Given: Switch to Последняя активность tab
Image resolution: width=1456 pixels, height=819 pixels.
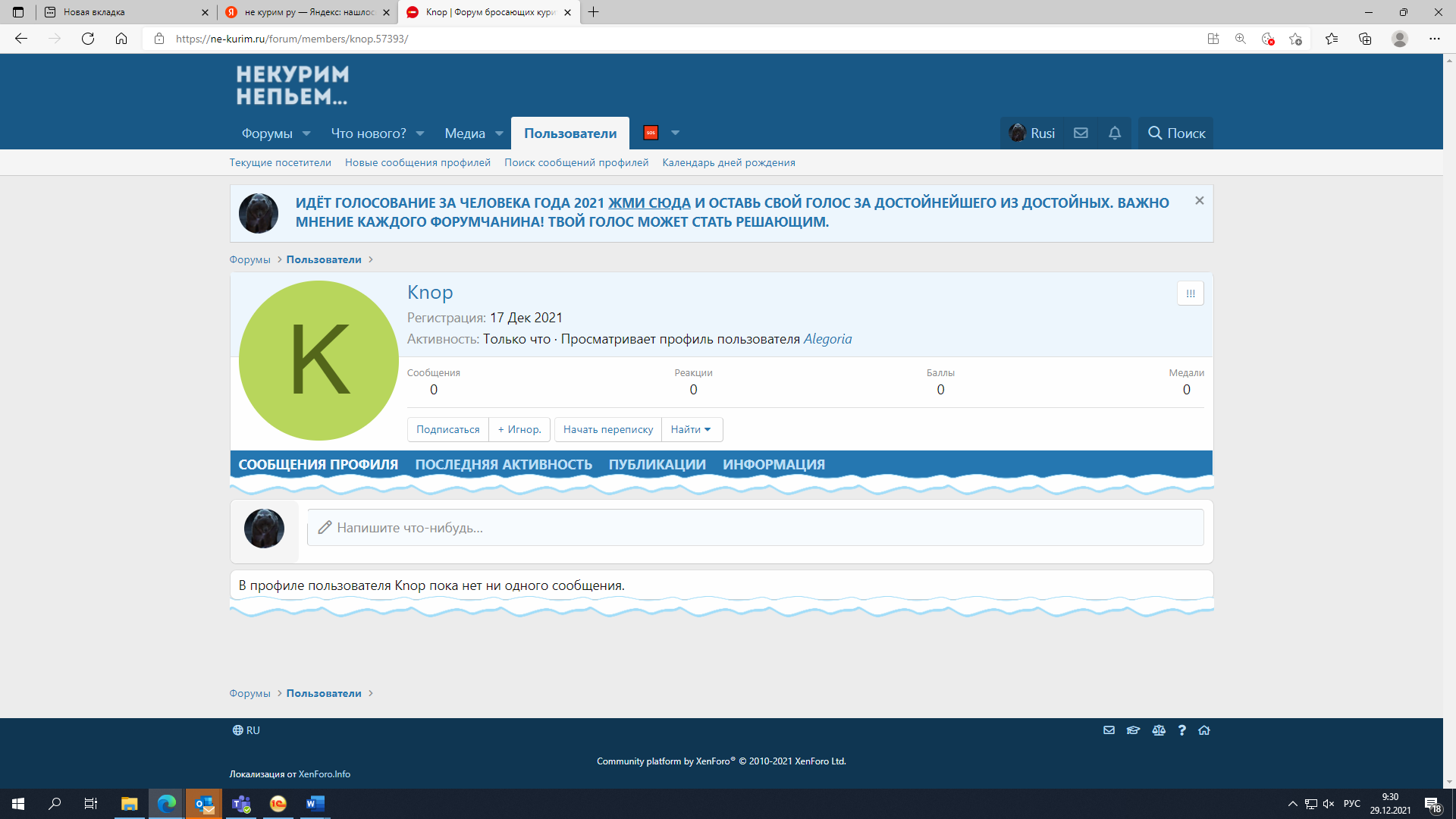Looking at the screenshot, I should [503, 464].
